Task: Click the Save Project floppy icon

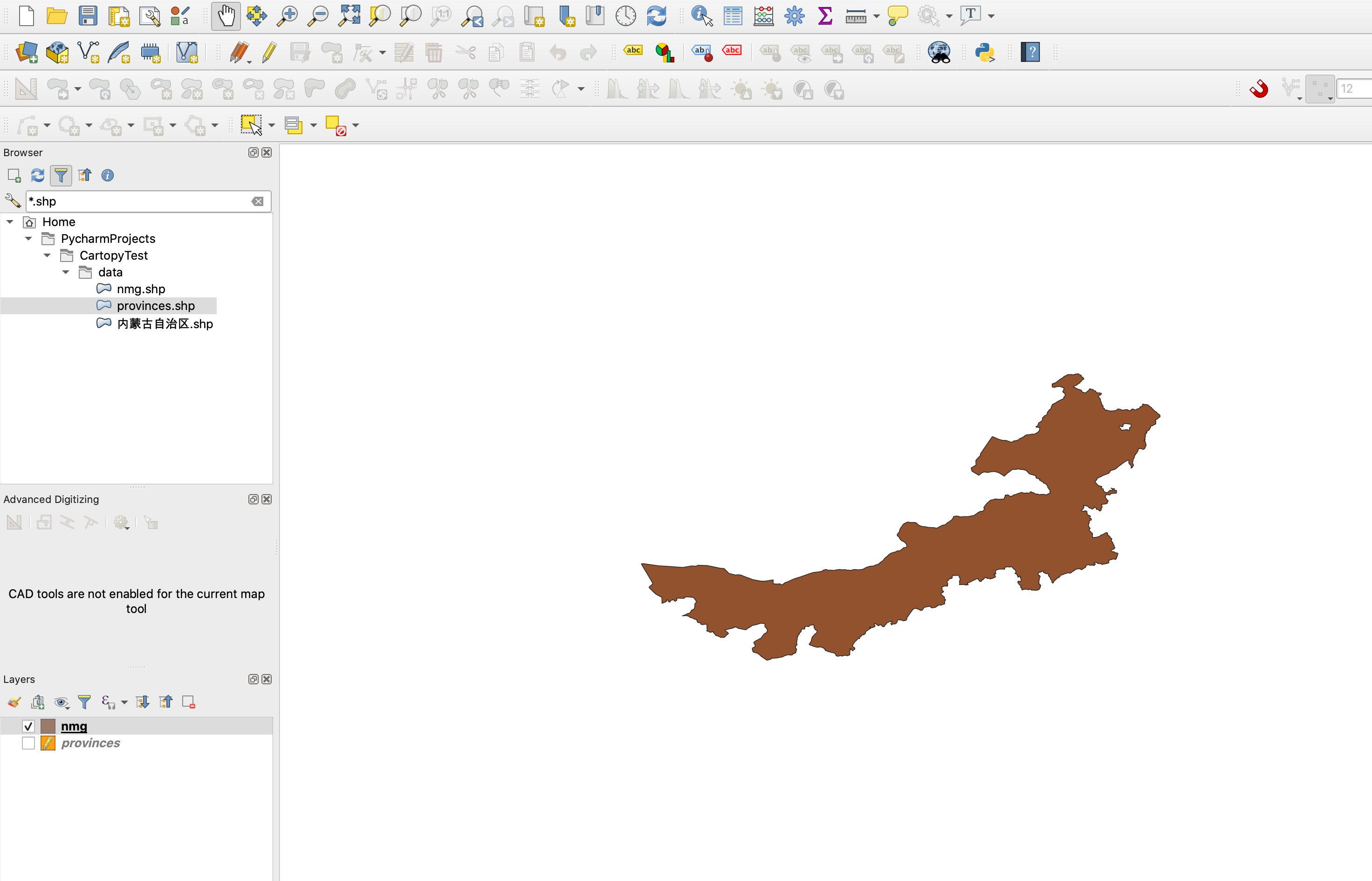Action: 88,16
